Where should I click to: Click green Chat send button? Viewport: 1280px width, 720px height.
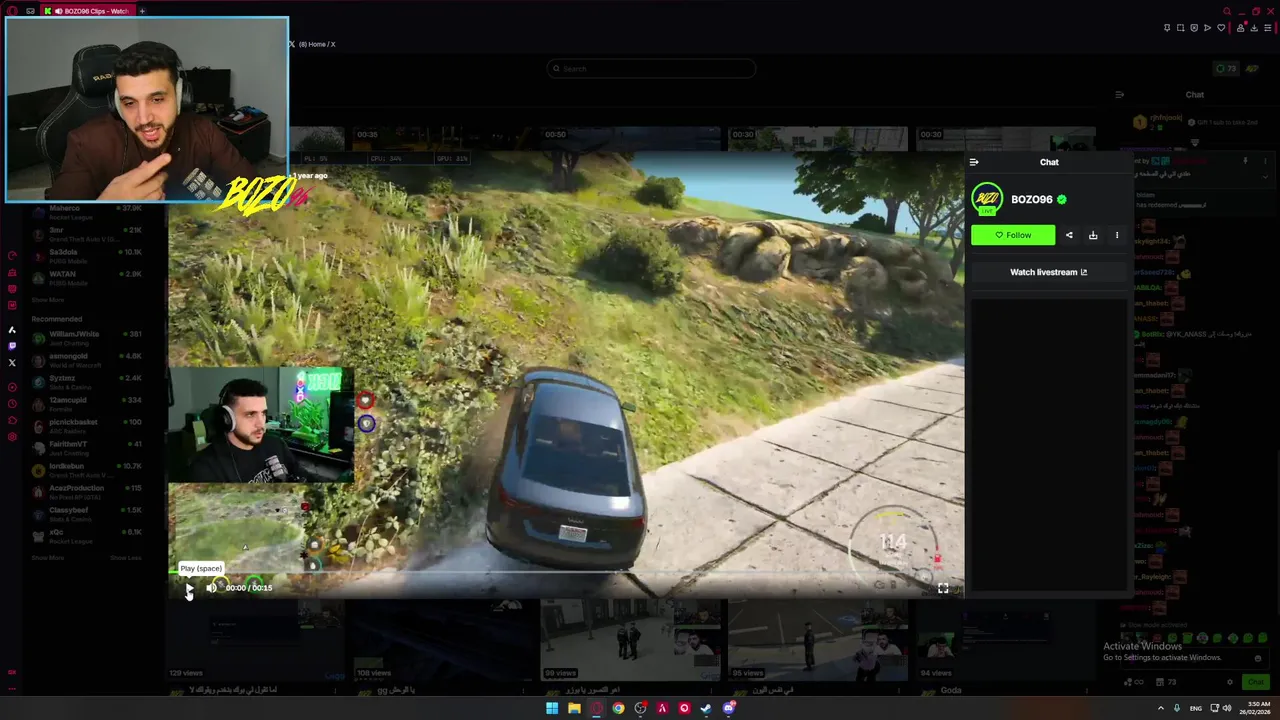[x=1255, y=682]
